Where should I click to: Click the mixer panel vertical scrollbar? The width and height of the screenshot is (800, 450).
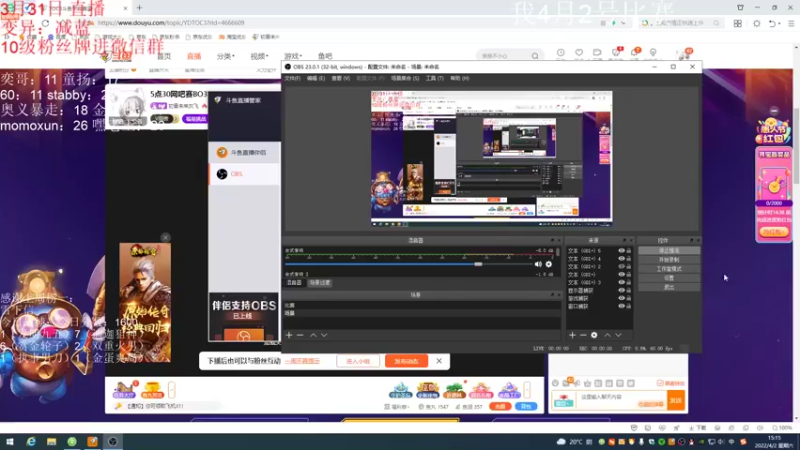point(558,253)
